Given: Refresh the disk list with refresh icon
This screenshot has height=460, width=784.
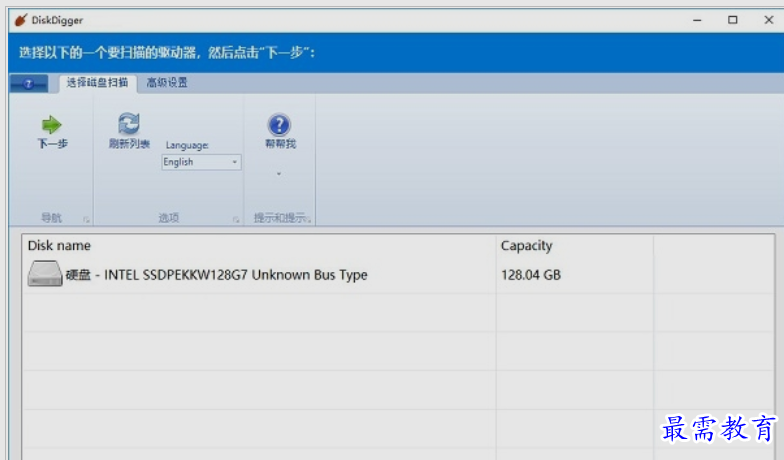Looking at the screenshot, I should (x=129, y=124).
